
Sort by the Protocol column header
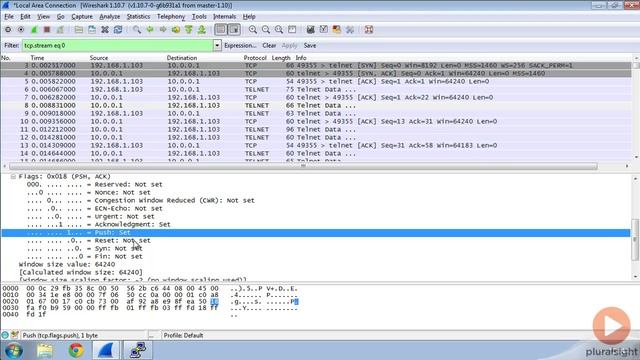[255, 58]
